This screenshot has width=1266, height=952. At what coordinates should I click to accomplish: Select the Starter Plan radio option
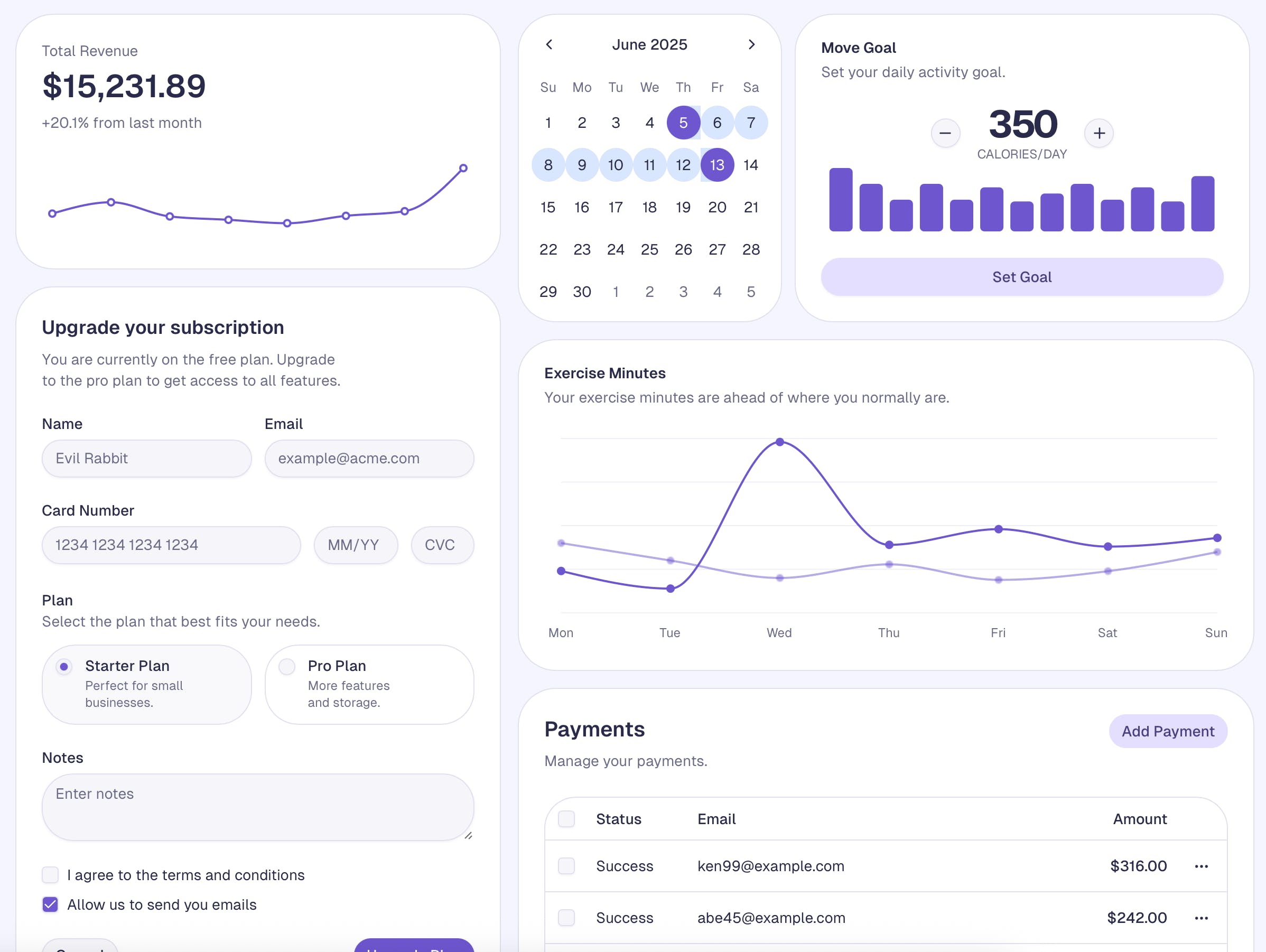click(64, 667)
